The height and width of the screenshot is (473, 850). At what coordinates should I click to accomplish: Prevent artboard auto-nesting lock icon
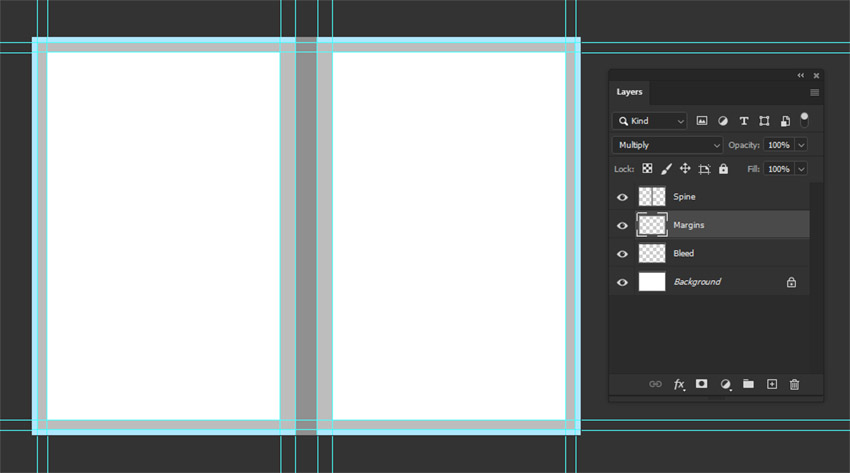(704, 169)
